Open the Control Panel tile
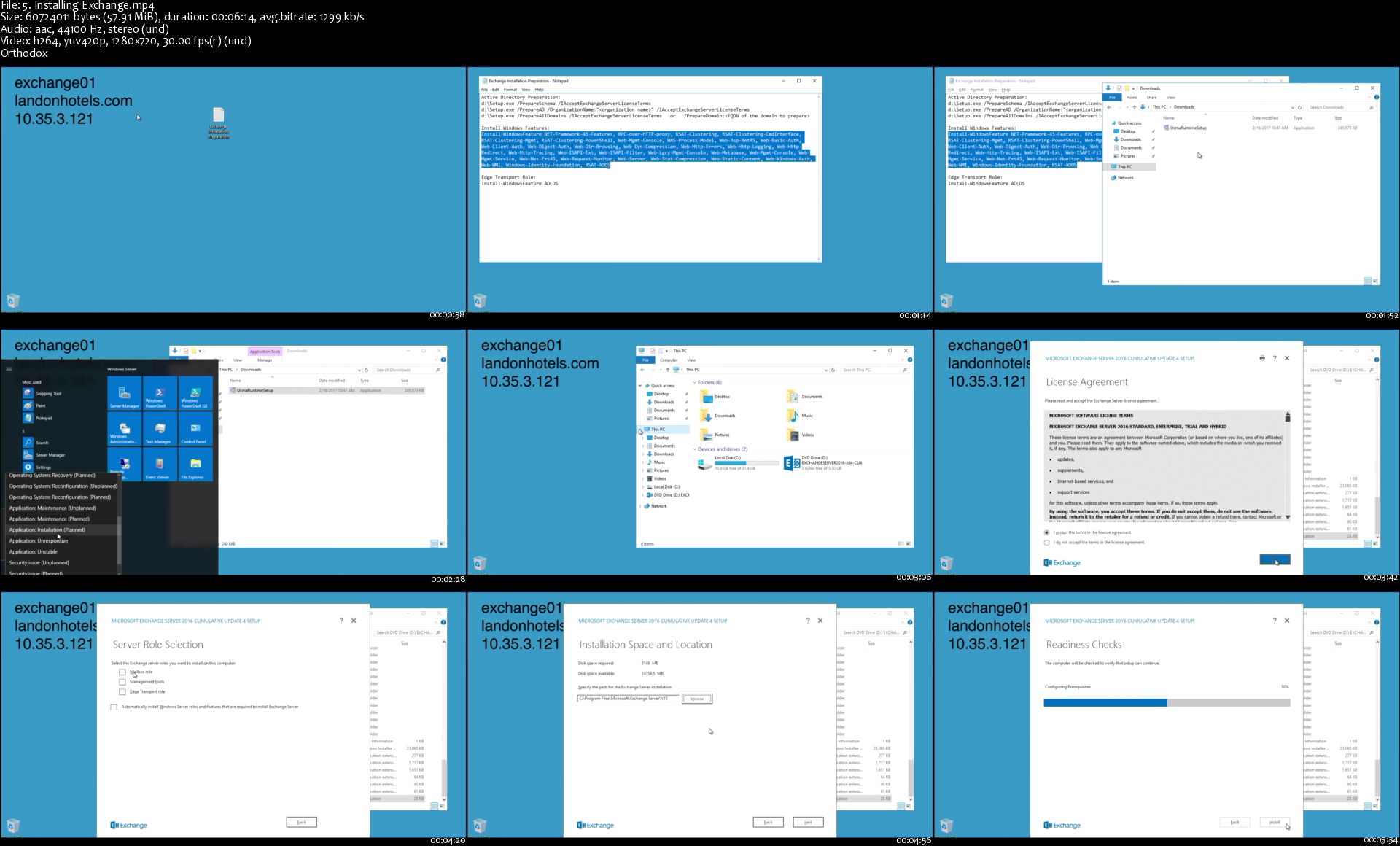The image size is (1400, 846). pos(195,429)
